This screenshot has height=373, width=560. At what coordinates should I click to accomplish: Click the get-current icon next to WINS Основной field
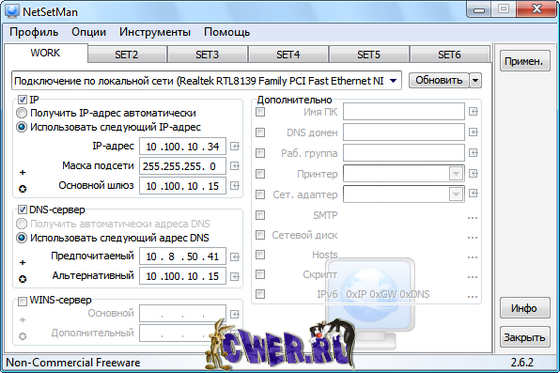pyautogui.click(x=234, y=314)
